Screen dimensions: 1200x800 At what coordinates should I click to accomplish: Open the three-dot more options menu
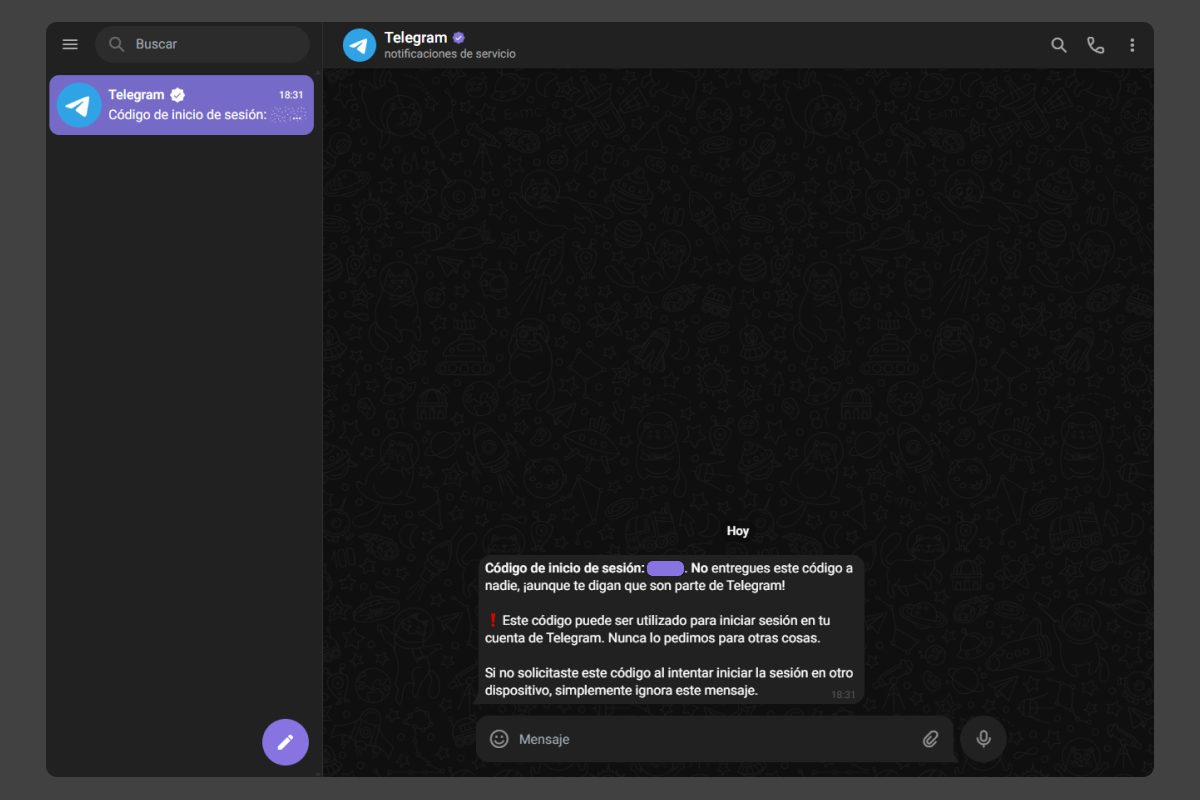click(x=1132, y=45)
